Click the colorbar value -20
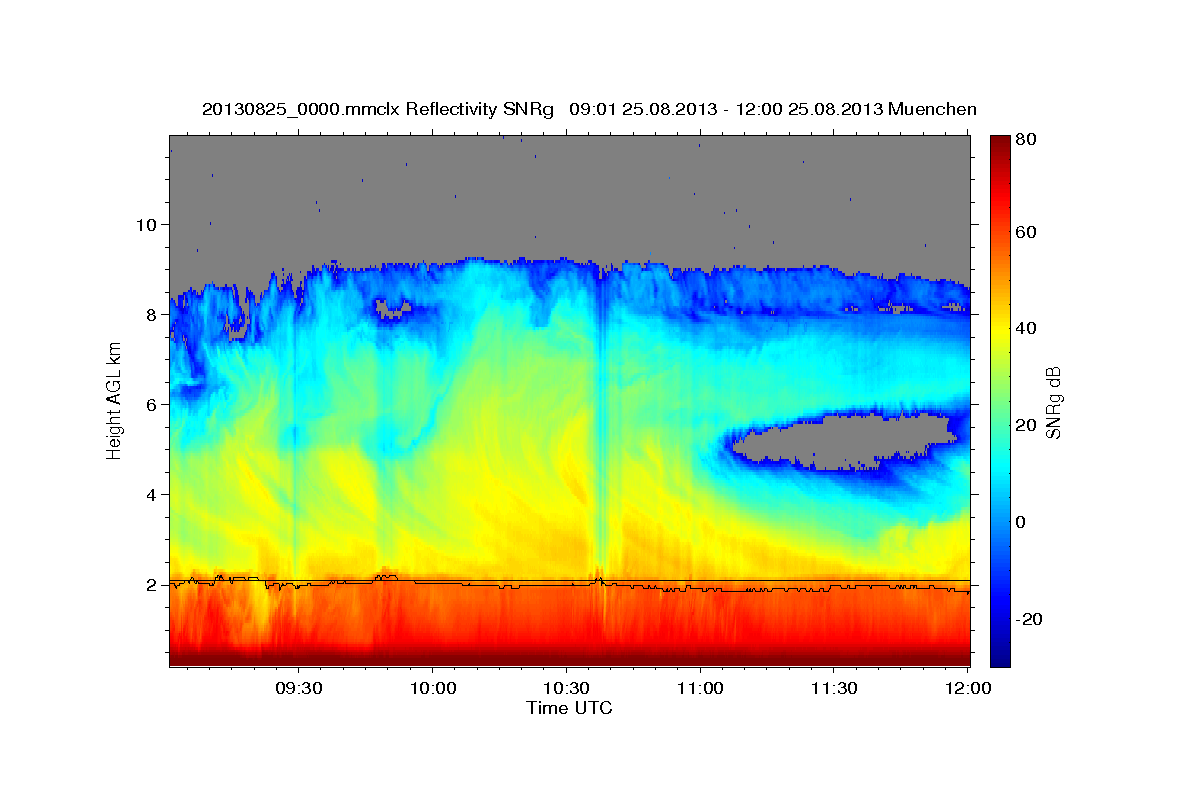The image size is (1200, 800). click(1028, 620)
